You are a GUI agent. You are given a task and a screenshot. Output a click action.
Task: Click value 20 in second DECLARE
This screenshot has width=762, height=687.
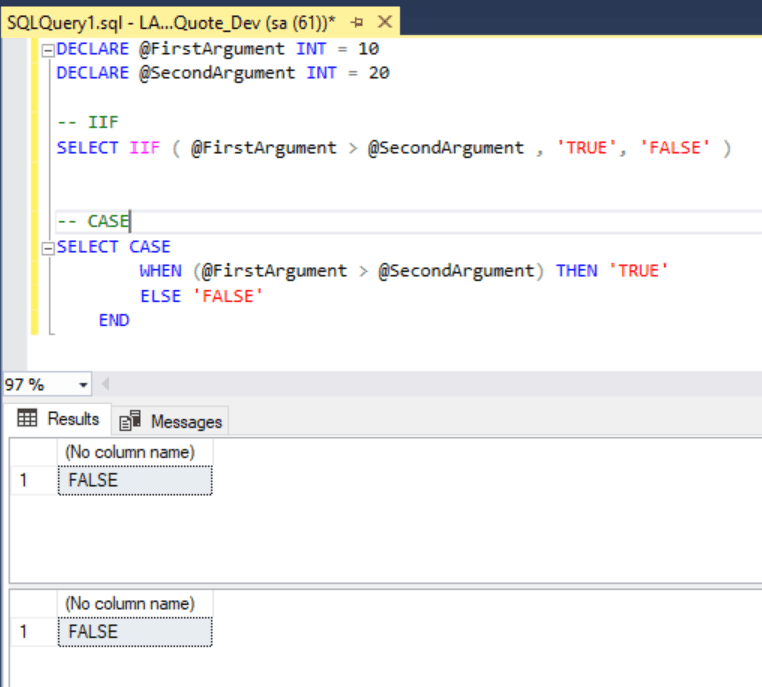pyautogui.click(x=379, y=73)
